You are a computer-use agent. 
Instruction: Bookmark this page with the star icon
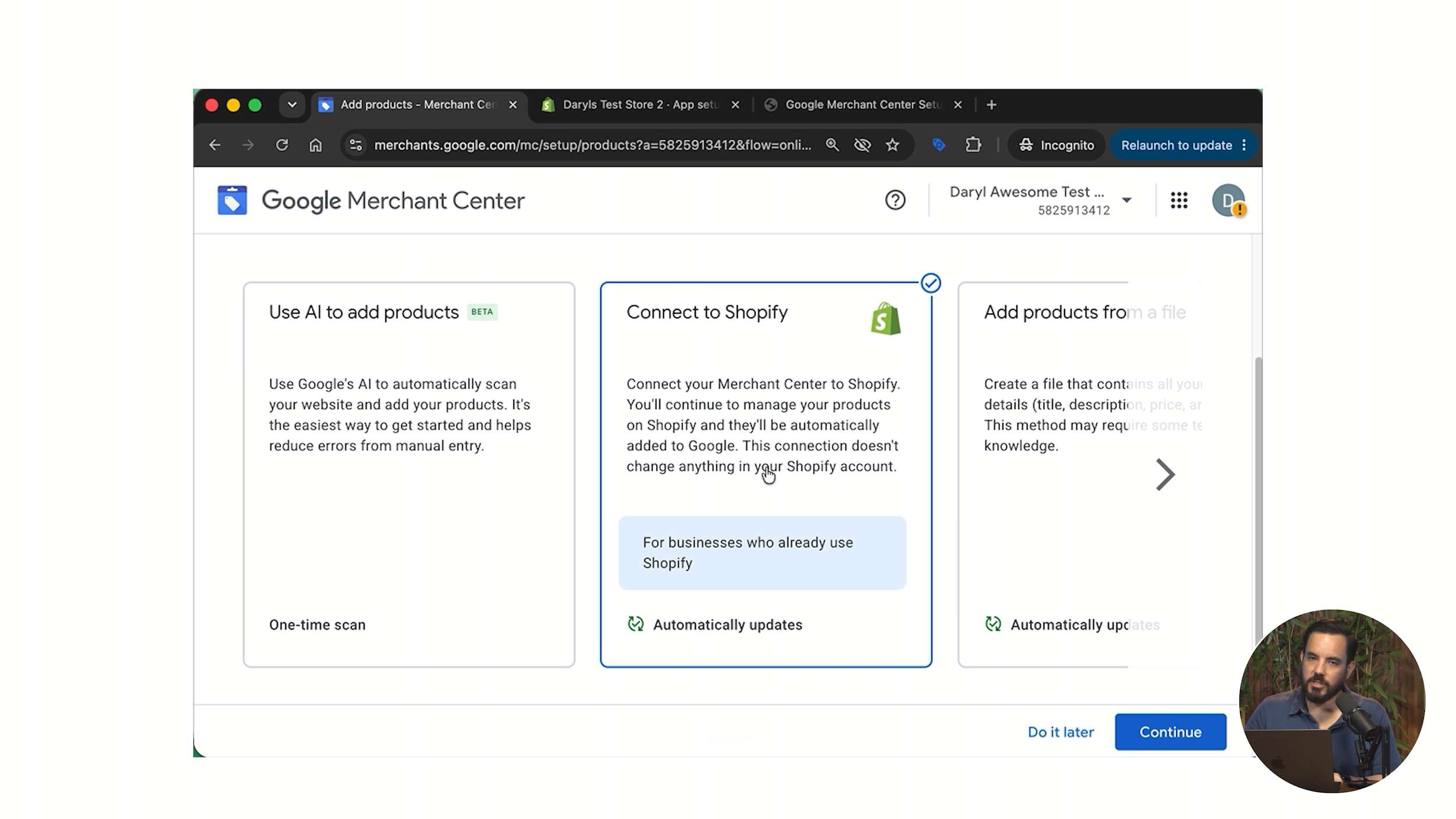pos(892,145)
